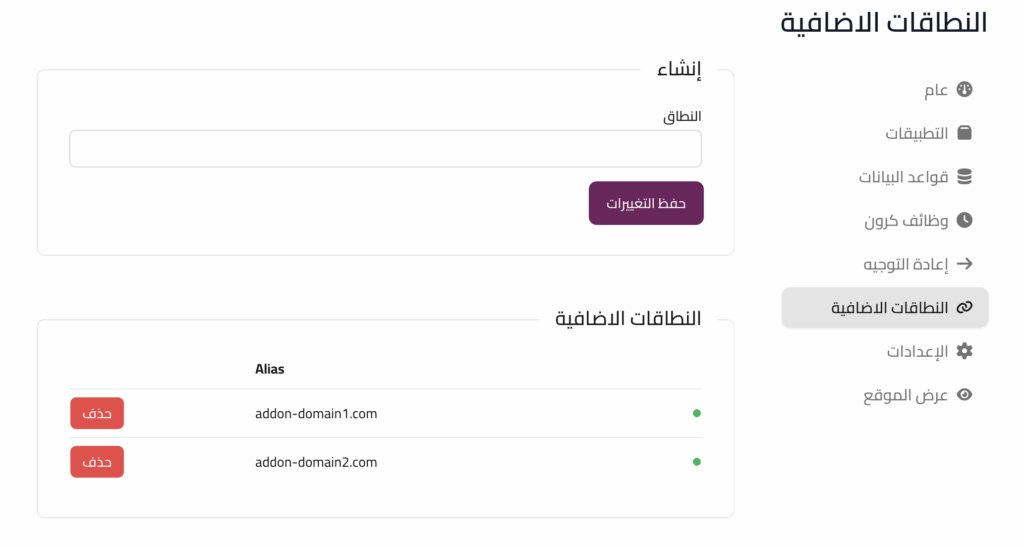
Task: Click the addon-domain2.com alias text
Action: (316, 462)
